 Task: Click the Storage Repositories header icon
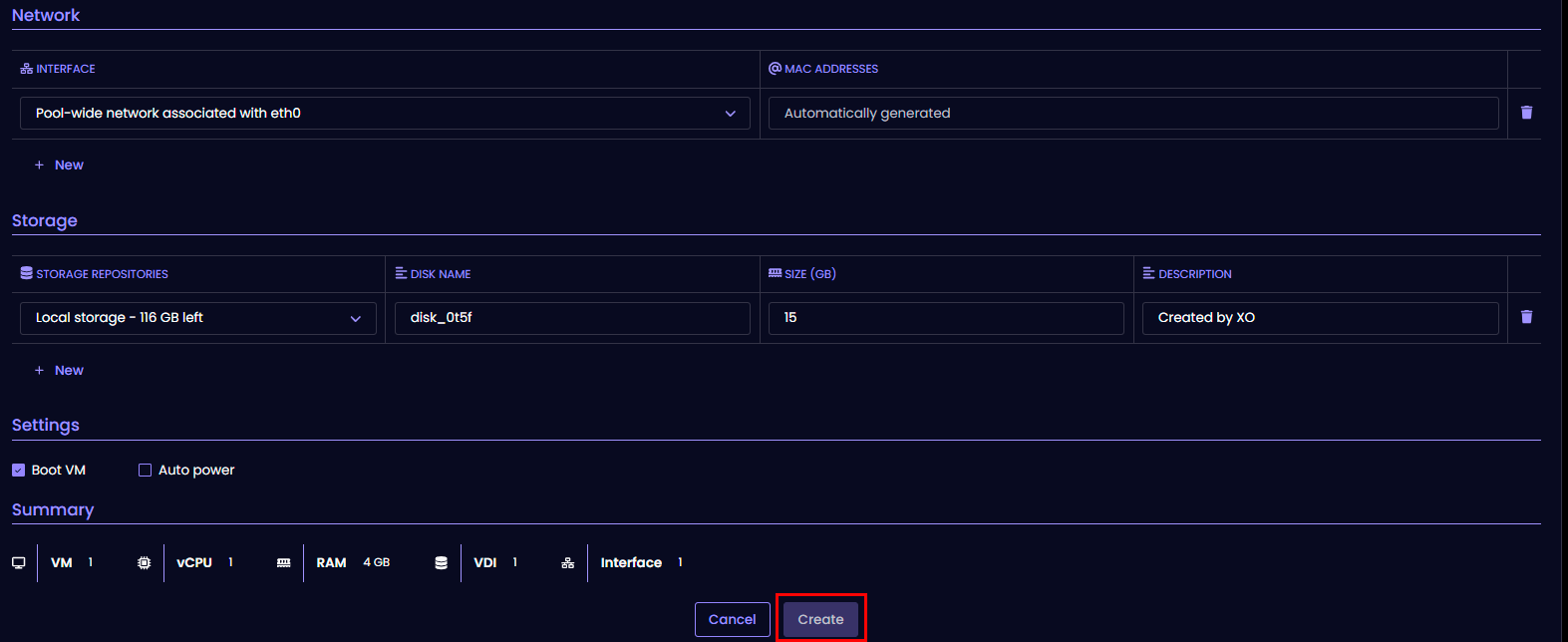click(x=26, y=273)
